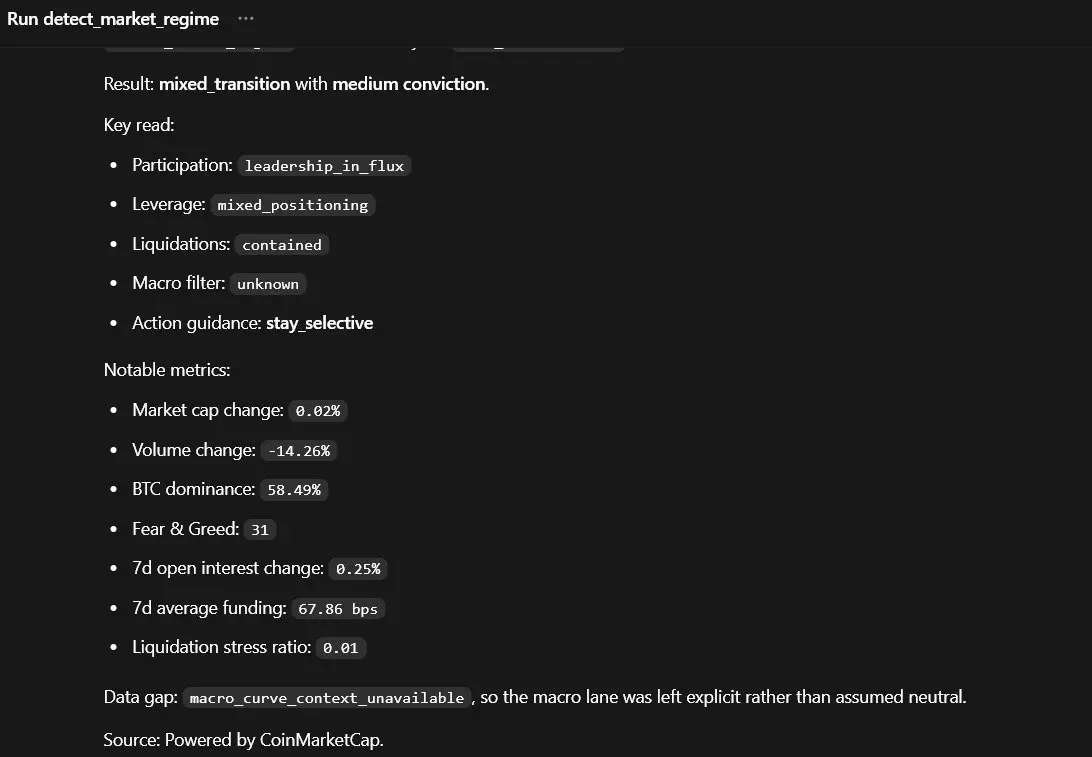Click the 58.49% BTC dominance value
1092x757 pixels.
[x=294, y=490]
